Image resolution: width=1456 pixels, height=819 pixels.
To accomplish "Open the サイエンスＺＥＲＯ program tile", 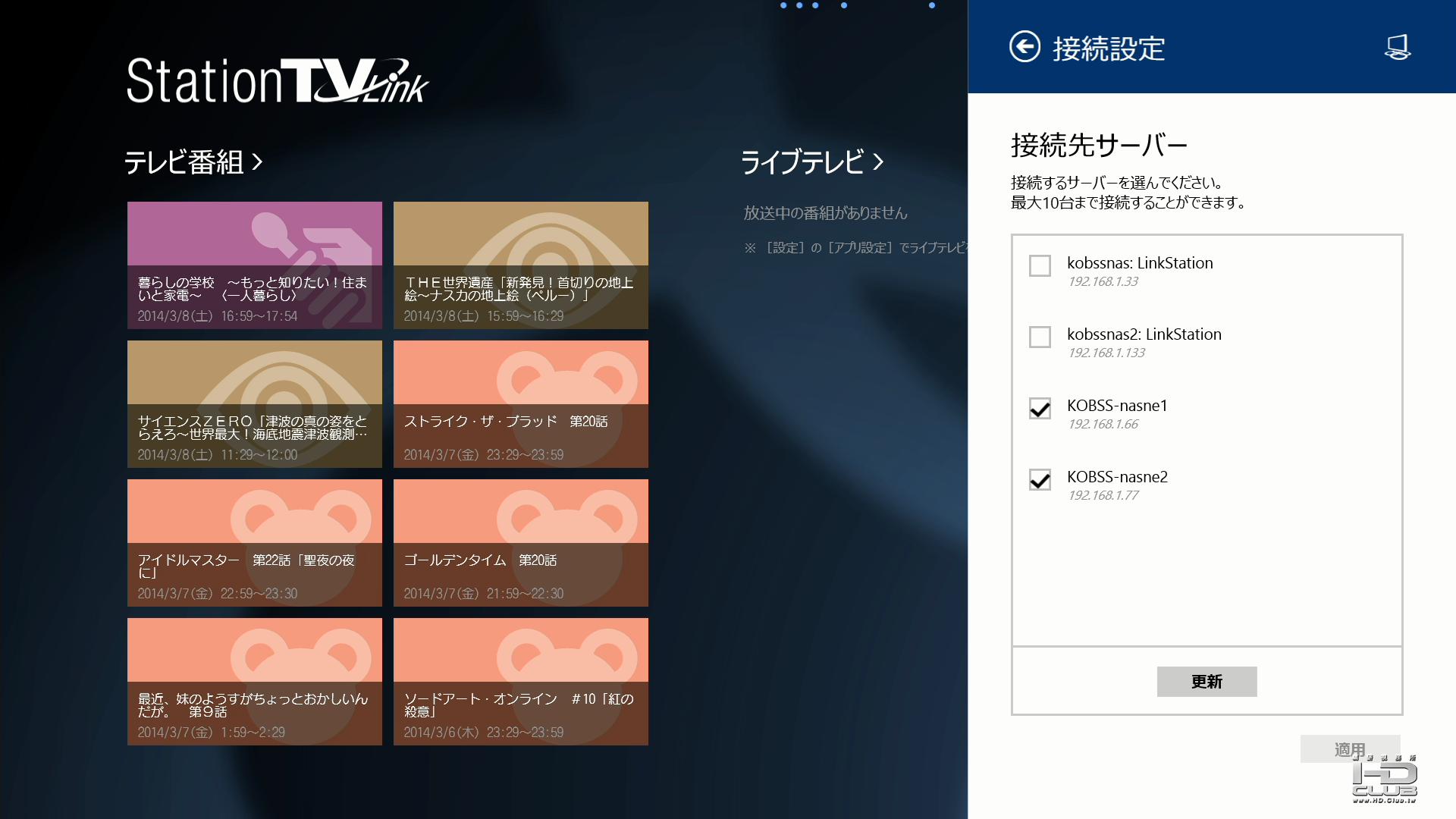I will 255,403.
